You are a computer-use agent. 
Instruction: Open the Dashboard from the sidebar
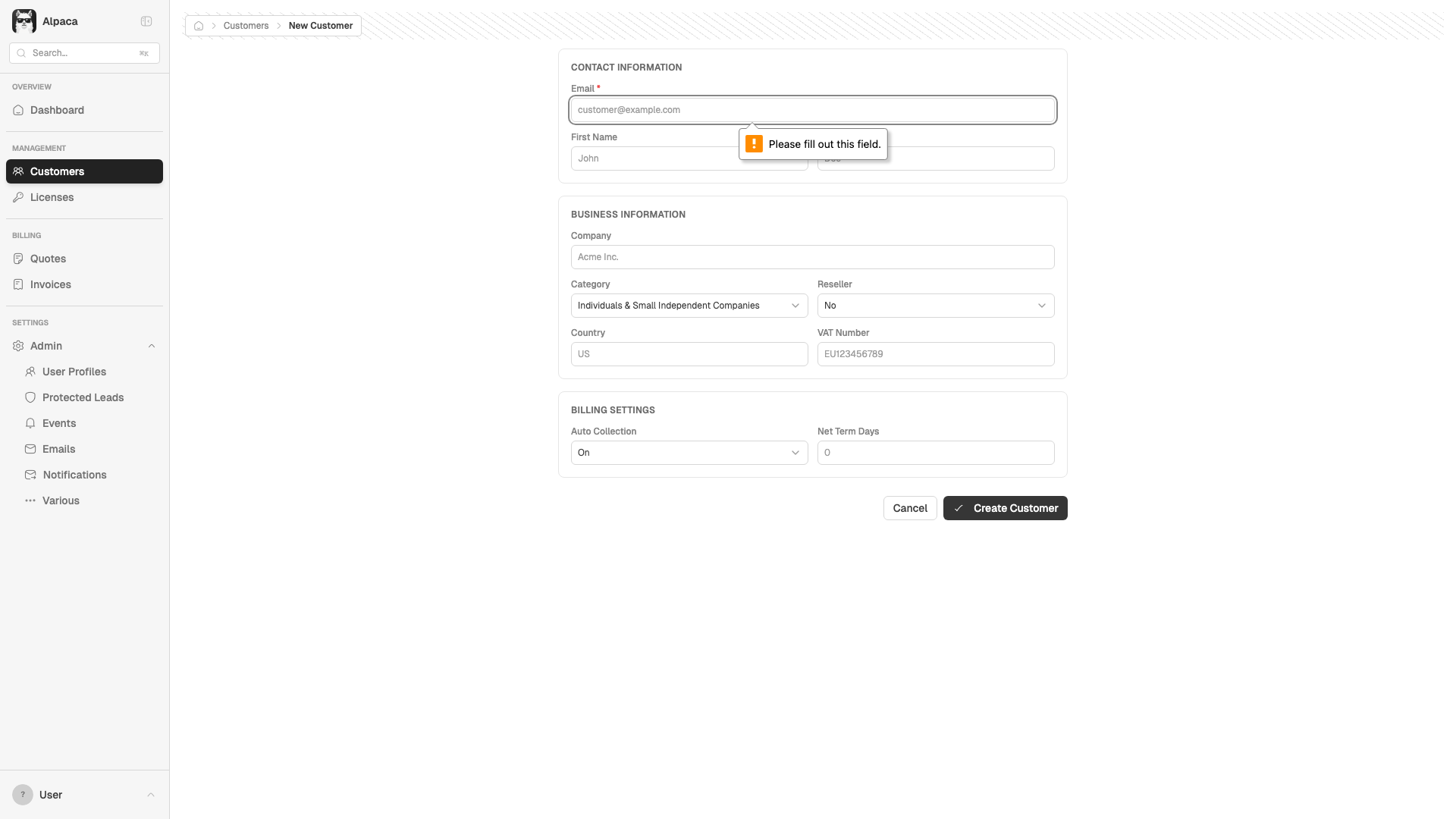[x=56, y=110]
